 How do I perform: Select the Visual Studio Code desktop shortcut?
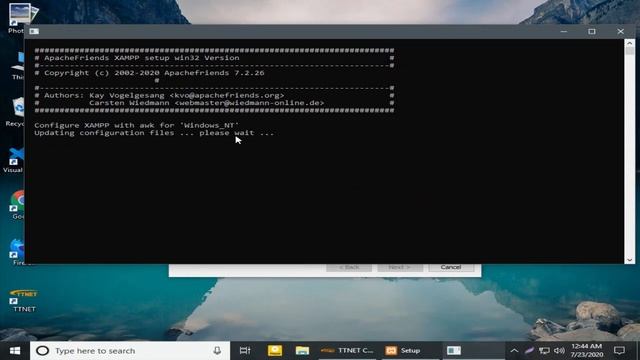point(15,159)
